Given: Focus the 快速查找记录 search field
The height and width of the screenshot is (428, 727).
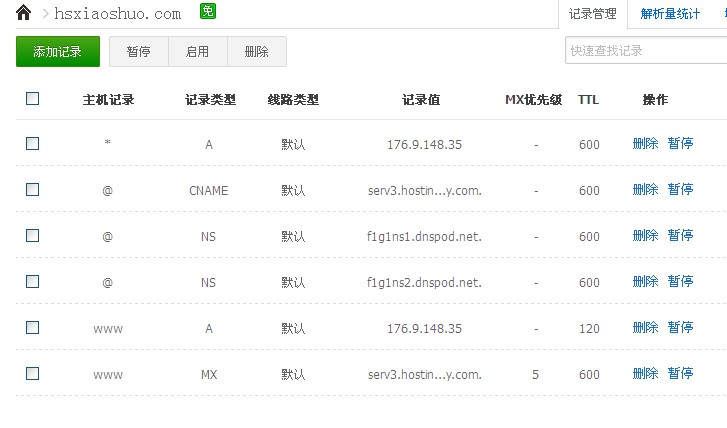Looking at the screenshot, I should click(646, 51).
